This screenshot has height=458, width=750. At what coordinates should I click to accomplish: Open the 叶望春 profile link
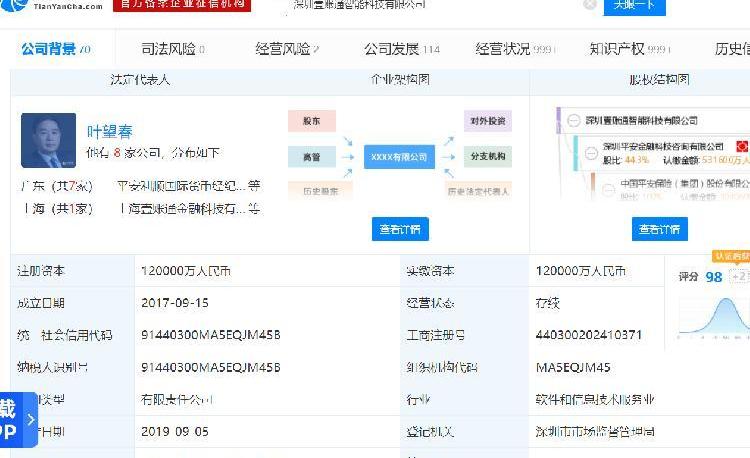(110, 131)
